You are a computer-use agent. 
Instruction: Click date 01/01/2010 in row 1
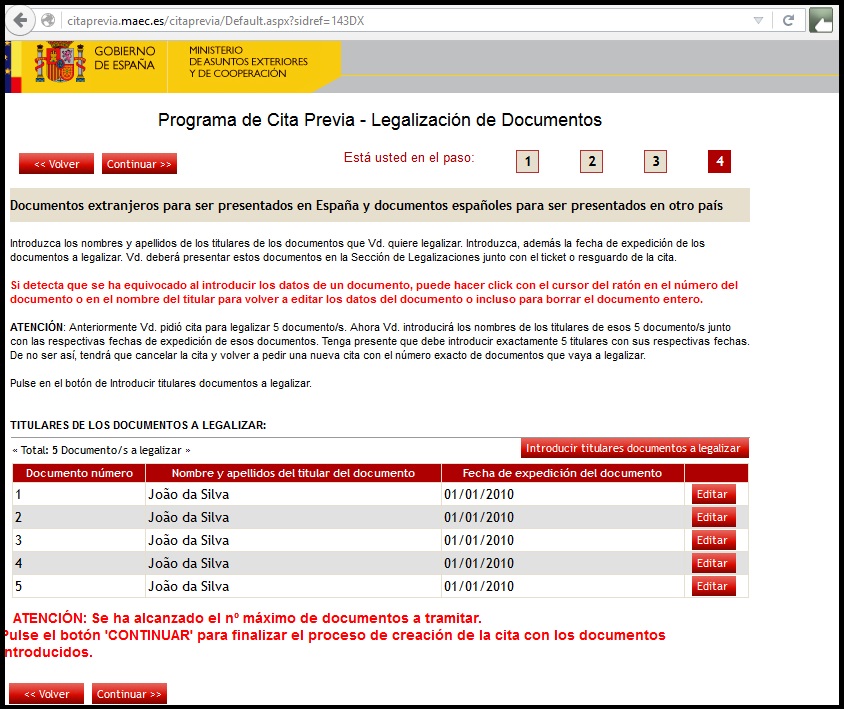[x=479, y=494]
